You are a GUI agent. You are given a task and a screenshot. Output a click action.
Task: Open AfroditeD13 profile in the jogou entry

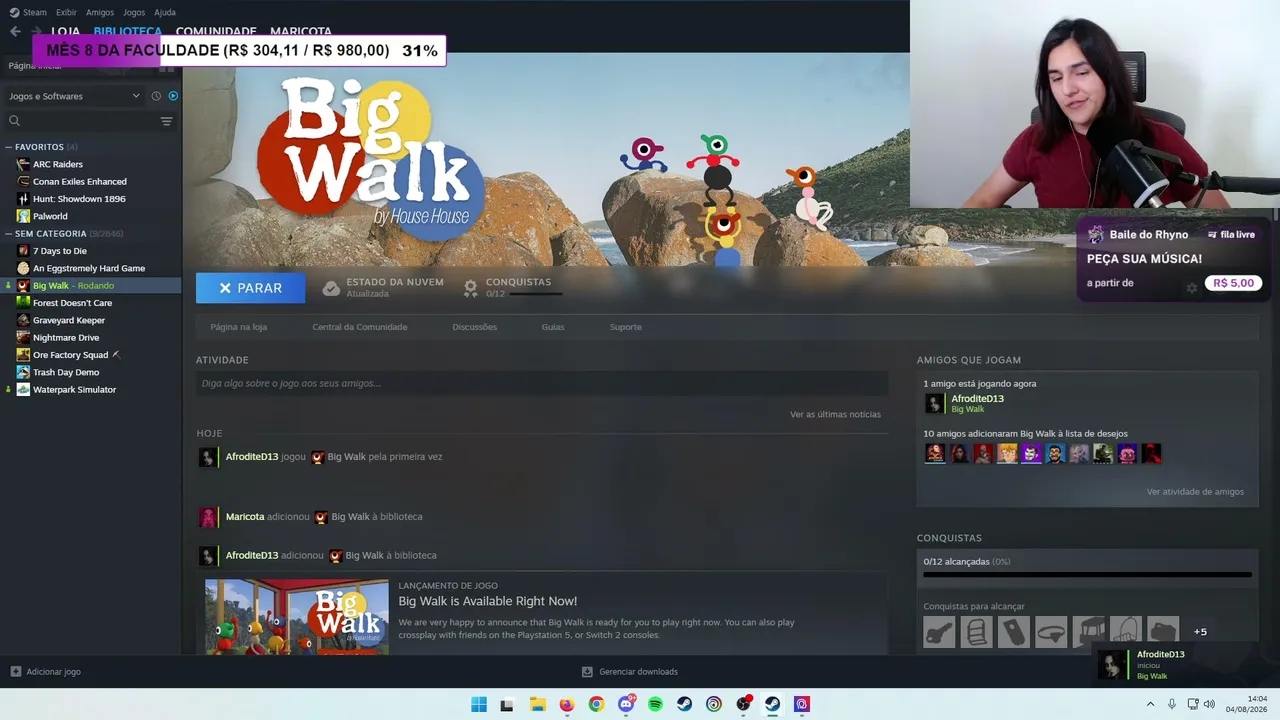coord(252,457)
